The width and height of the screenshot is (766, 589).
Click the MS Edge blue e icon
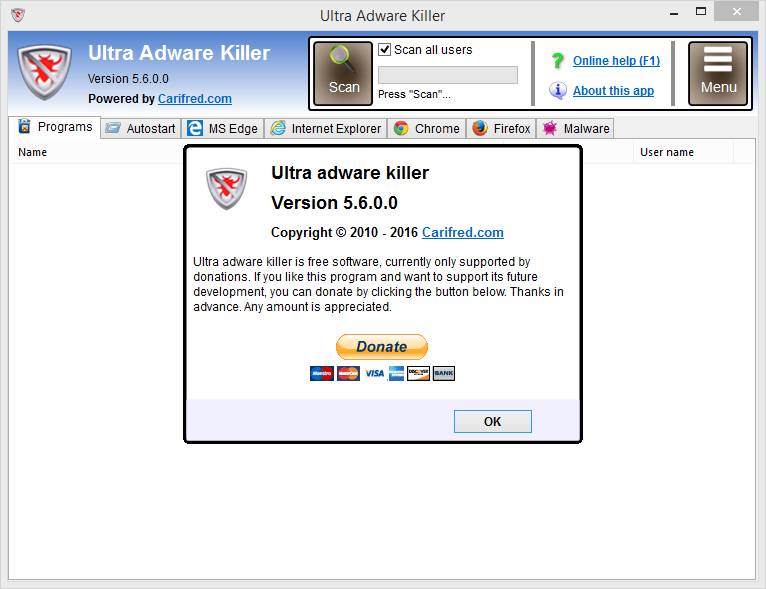pyautogui.click(x=195, y=128)
